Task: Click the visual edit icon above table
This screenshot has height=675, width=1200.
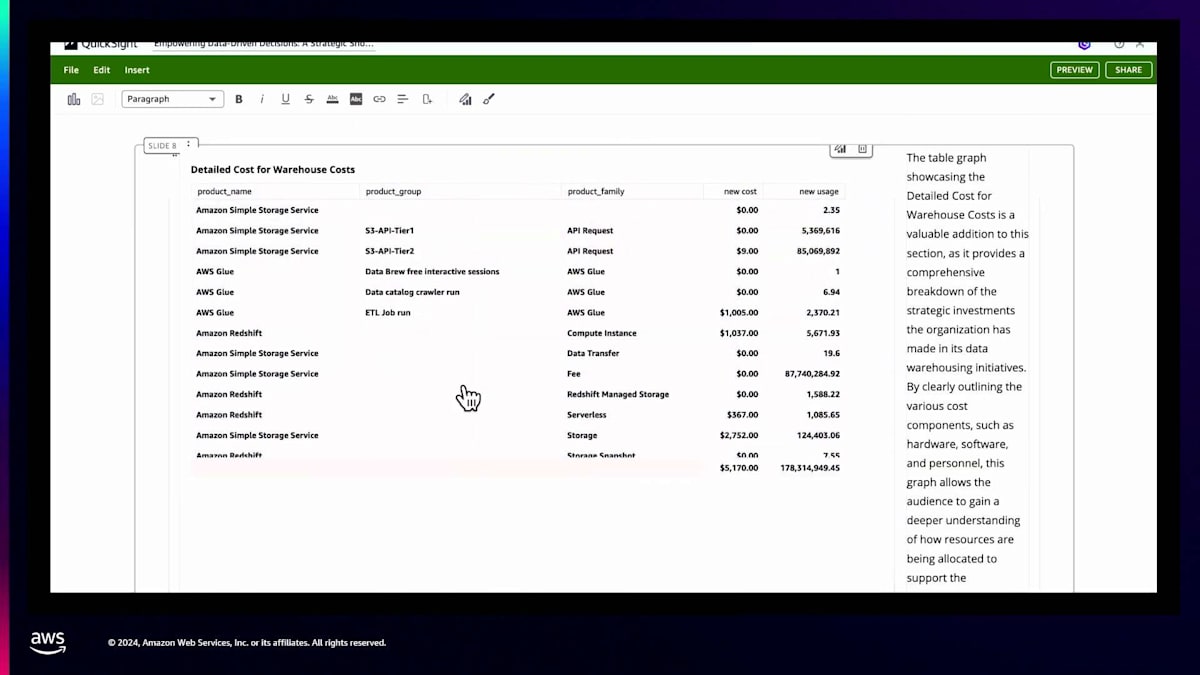Action: pos(840,149)
